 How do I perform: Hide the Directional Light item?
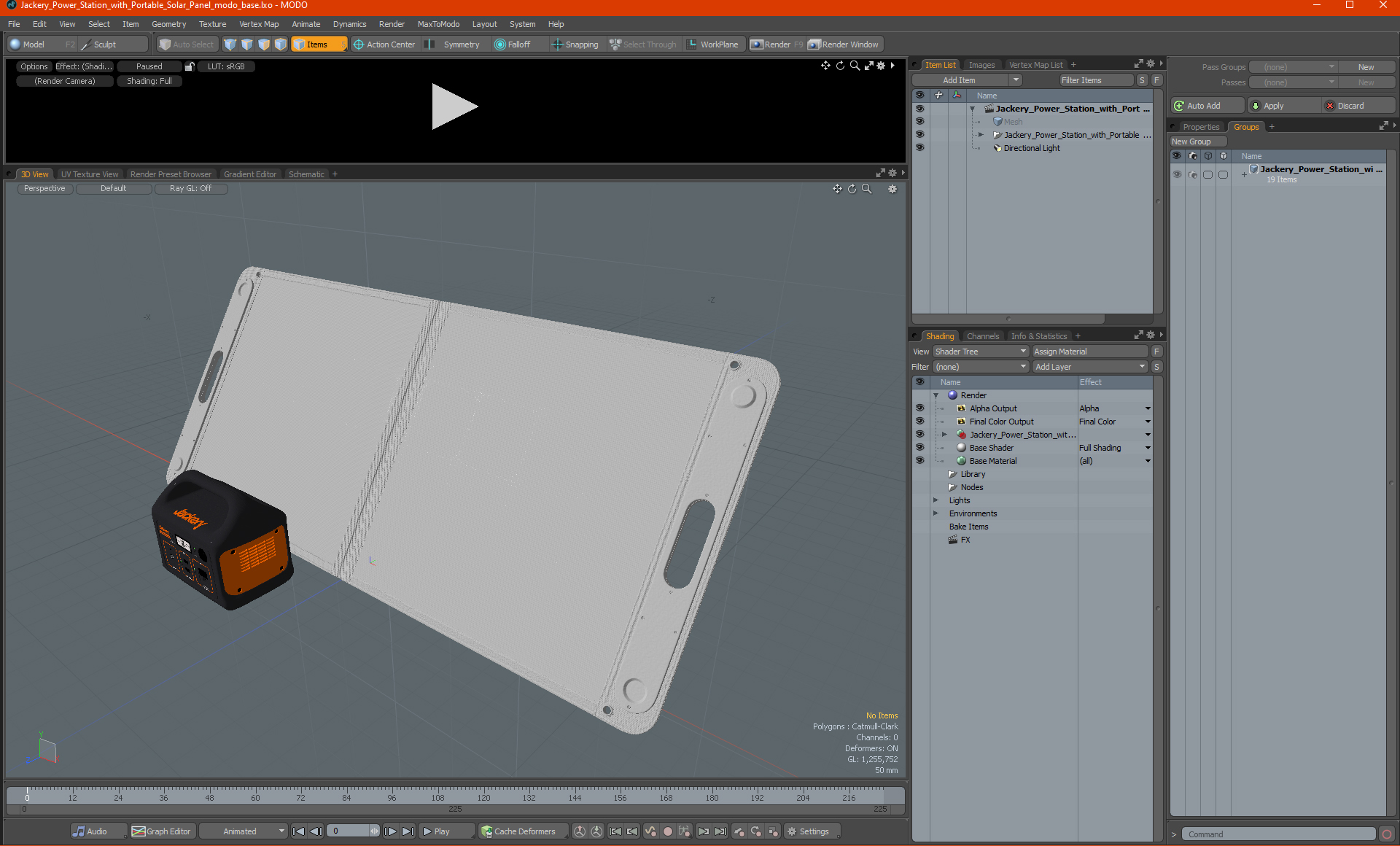click(x=919, y=148)
